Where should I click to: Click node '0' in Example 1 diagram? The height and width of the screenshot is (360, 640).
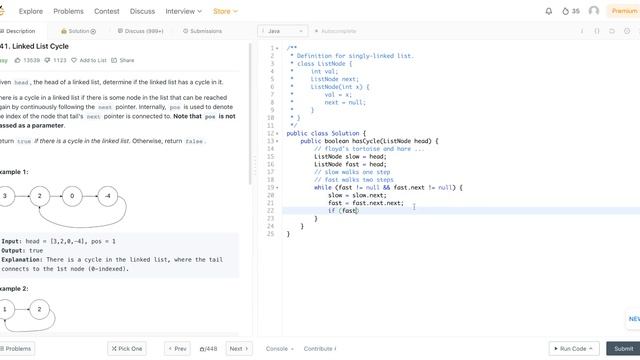(x=72, y=196)
